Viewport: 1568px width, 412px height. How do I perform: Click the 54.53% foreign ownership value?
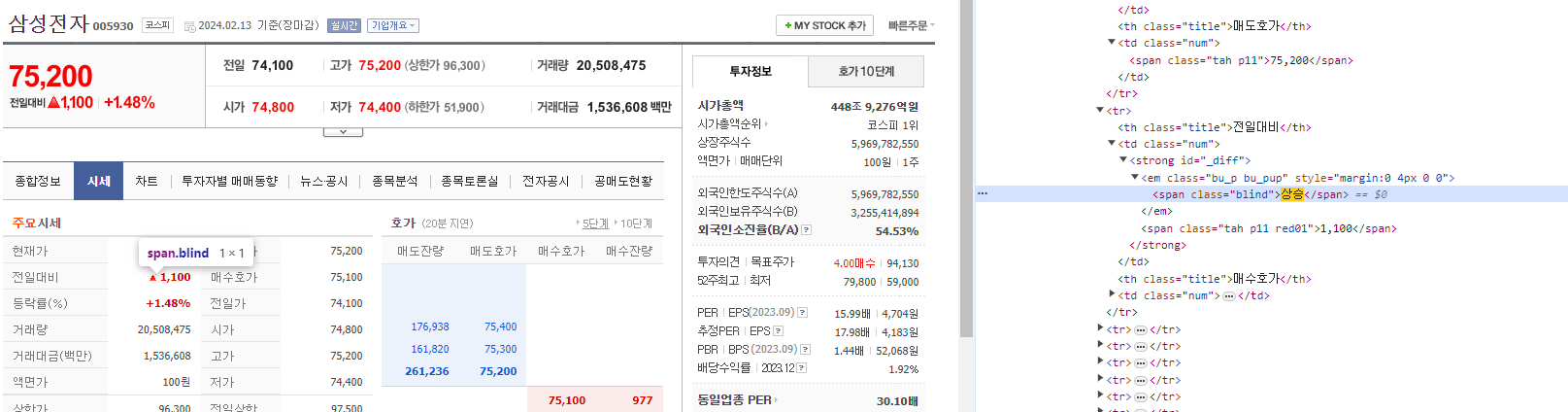click(x=896, y=231)
